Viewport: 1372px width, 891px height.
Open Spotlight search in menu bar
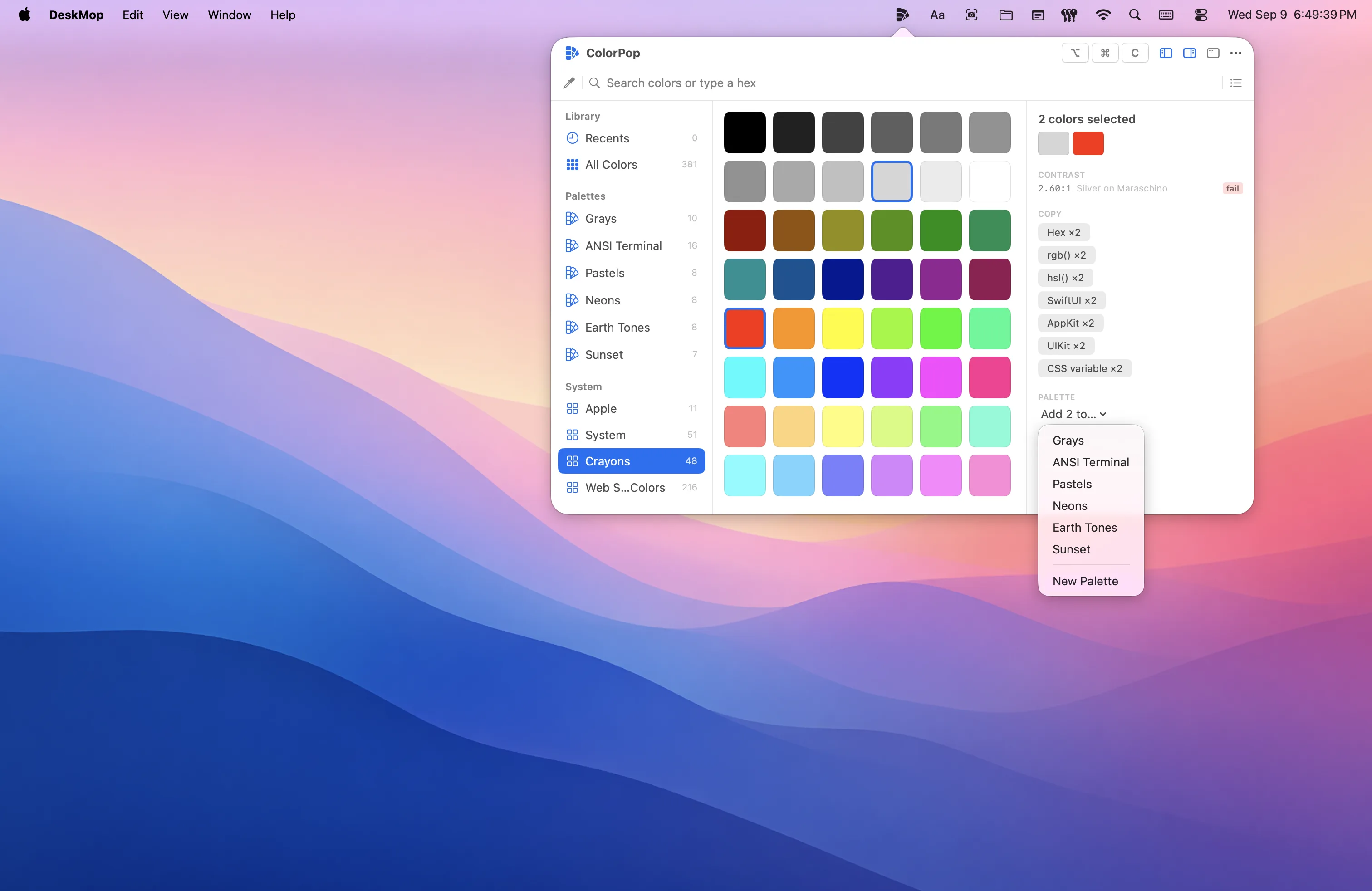tap(1135, 15)
